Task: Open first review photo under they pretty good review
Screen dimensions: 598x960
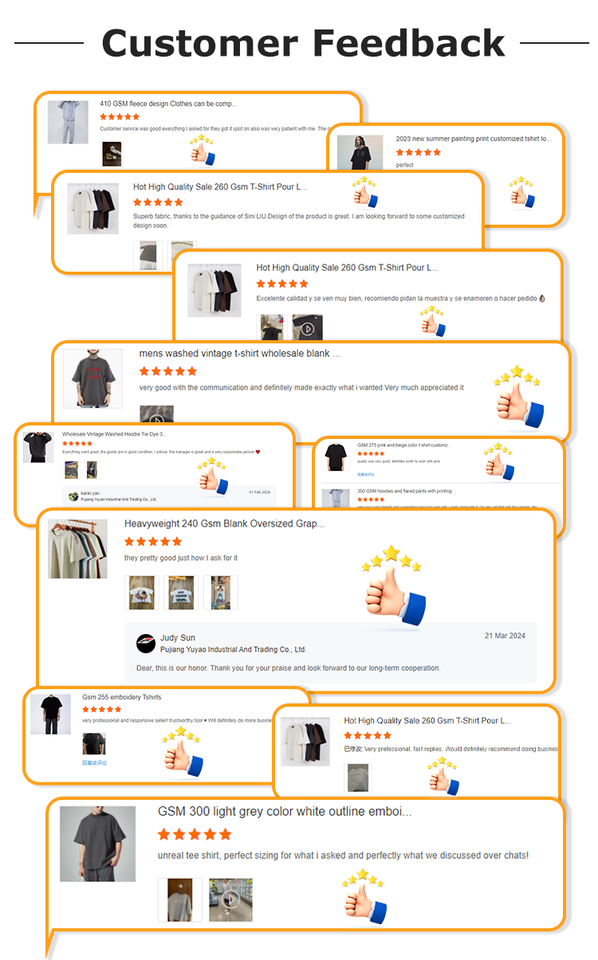Action: (x=141, y=593)
